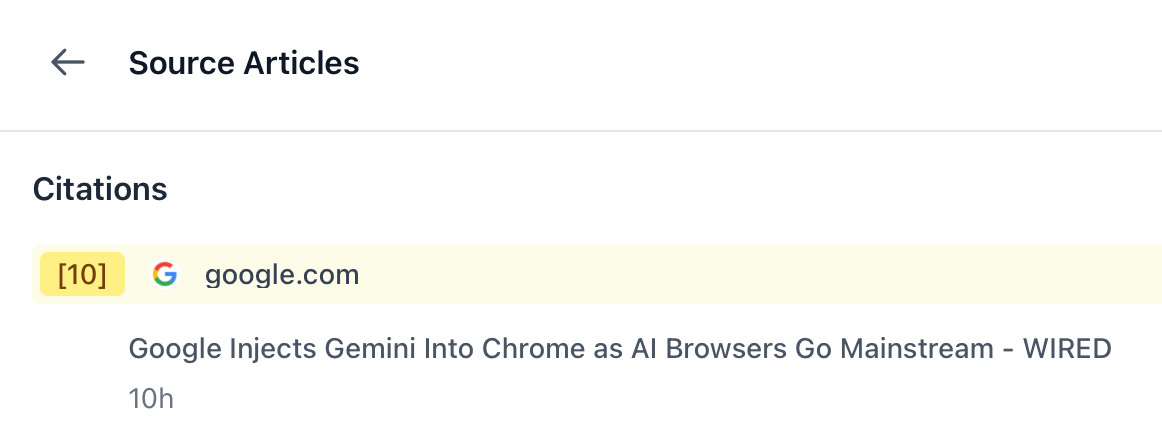The image size is (1162, 436).
Task: Click the number 10 inside the citation badge
Action: [x=83, y=275]
